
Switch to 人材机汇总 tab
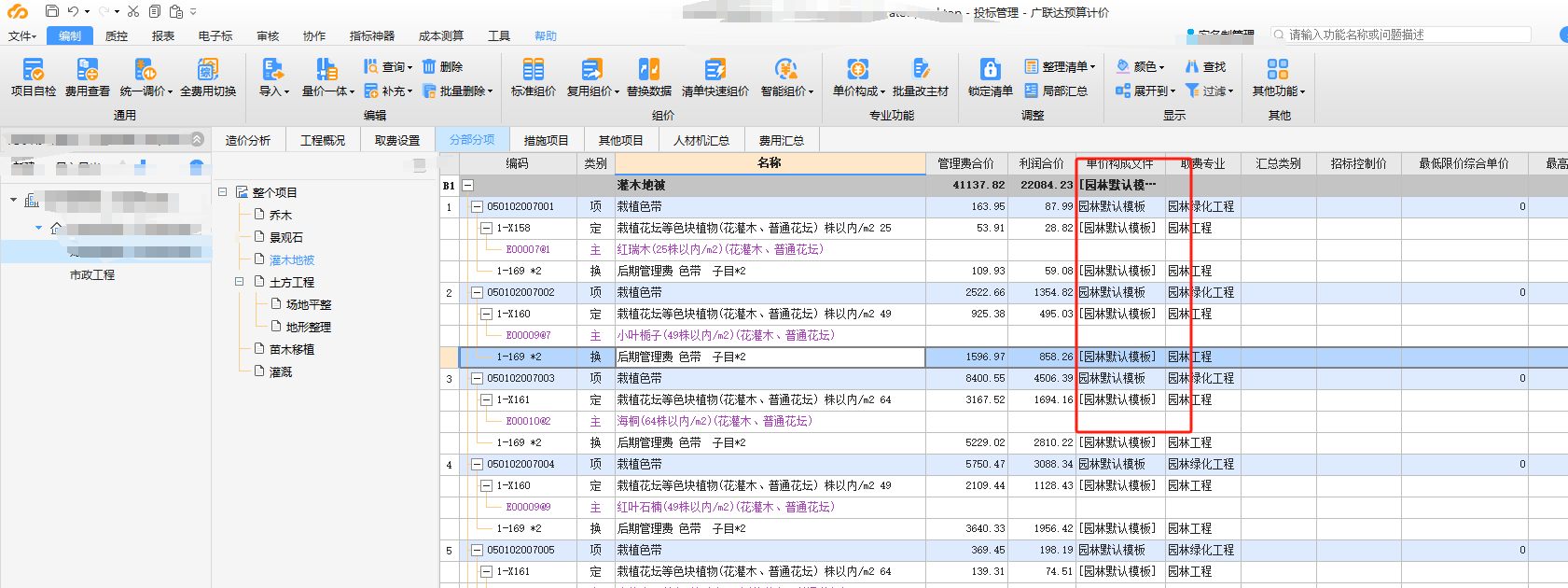701,140
